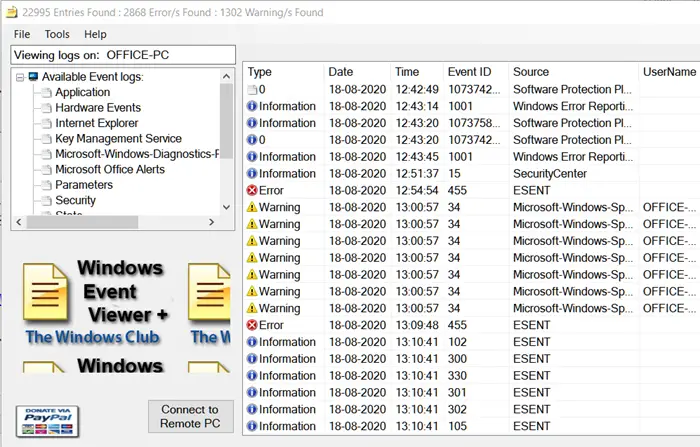Select the 12:42:49 time cell
The image size is (700, 447).
tap(417, 89)
